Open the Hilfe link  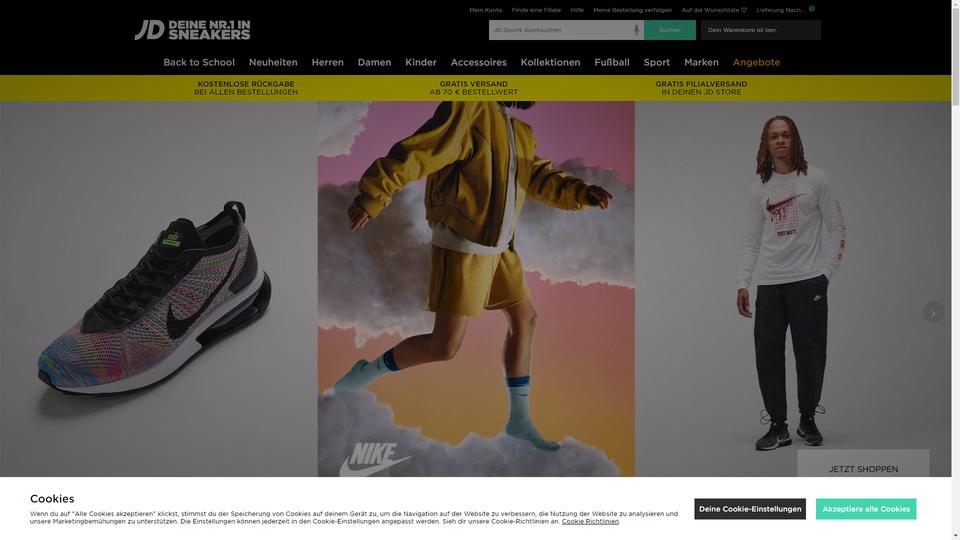click(x=577, y=10)
